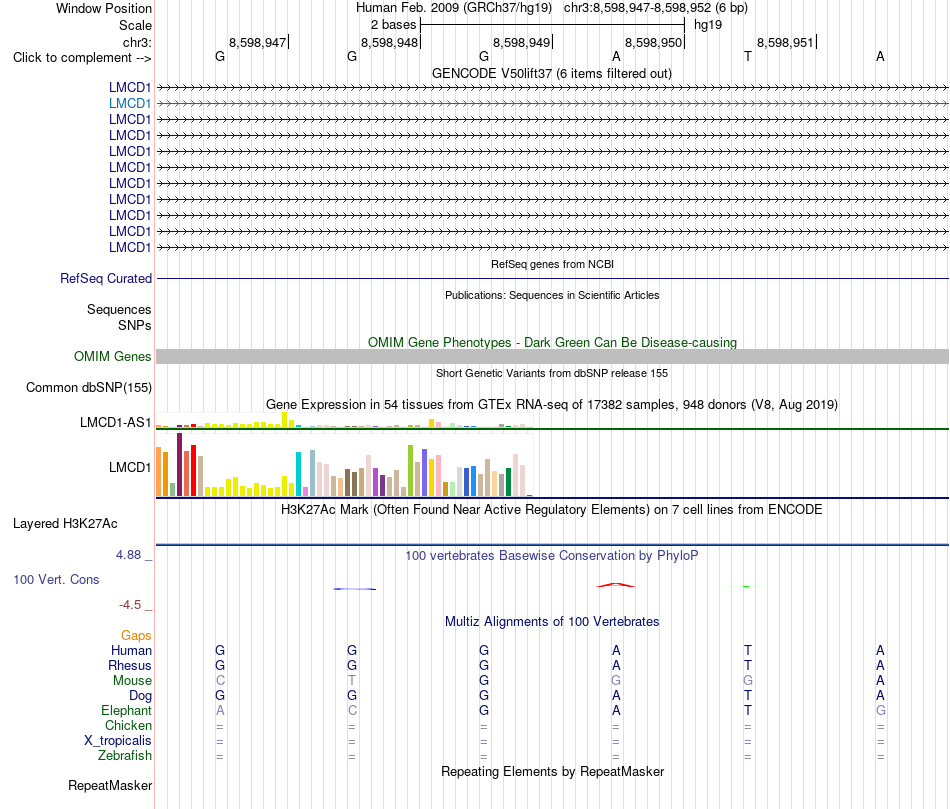This screenshot has width=950, height=809.
Task: Click the 'Click to complement -->' label
Action: (x=82, y=58)
